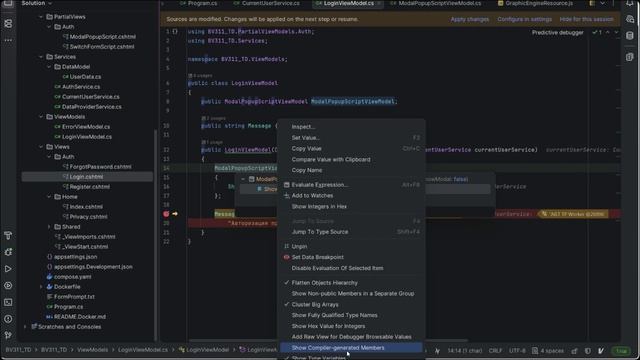This screenshot has height=360, width=640.
Task: Open the Debug bug tool window
Action: (x=8, y=252)
